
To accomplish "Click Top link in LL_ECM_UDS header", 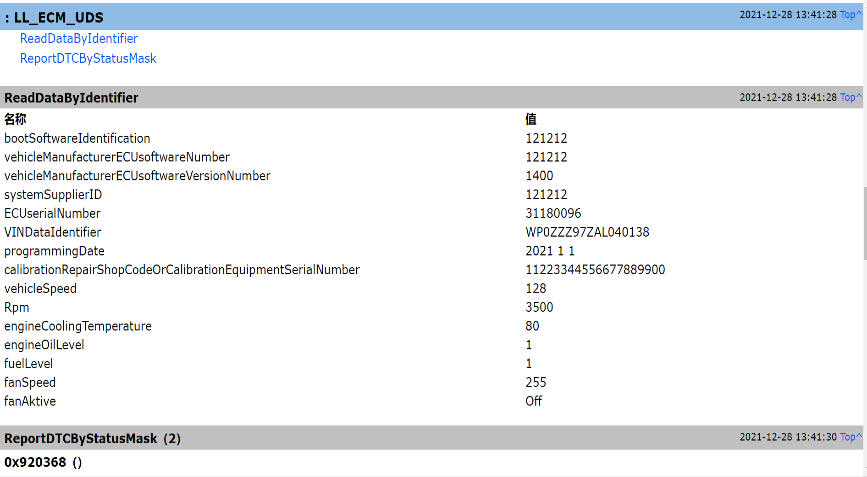I will [850, 15].
